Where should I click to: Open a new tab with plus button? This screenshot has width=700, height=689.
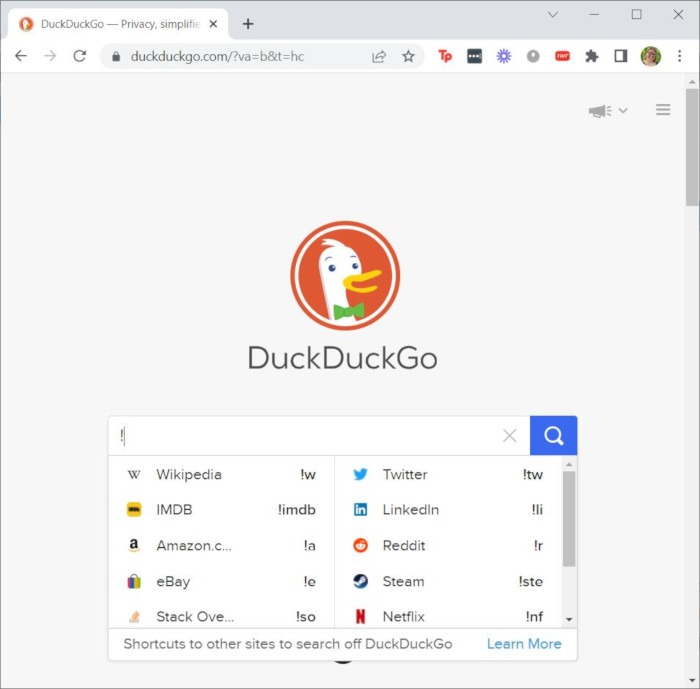click(x=248, y=24)
